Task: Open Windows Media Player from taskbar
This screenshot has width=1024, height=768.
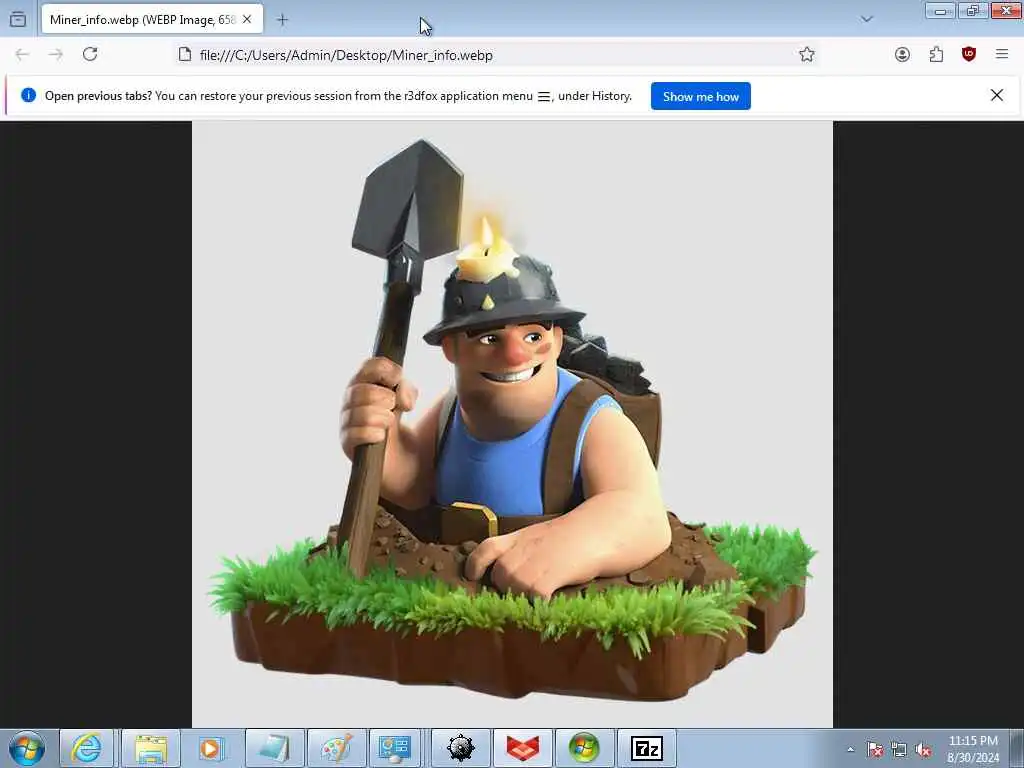Action: 211,748
